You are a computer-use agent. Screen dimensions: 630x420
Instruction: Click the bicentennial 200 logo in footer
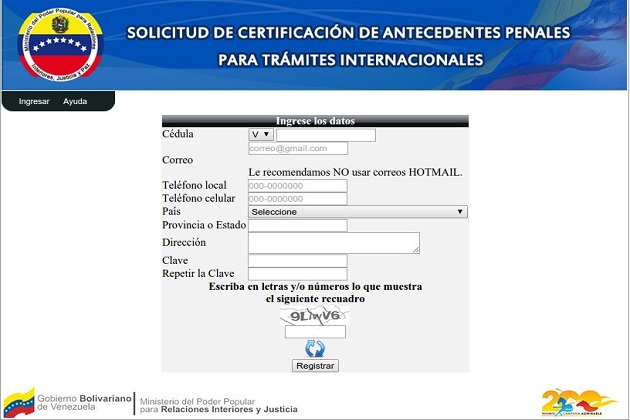pos(579,402)
